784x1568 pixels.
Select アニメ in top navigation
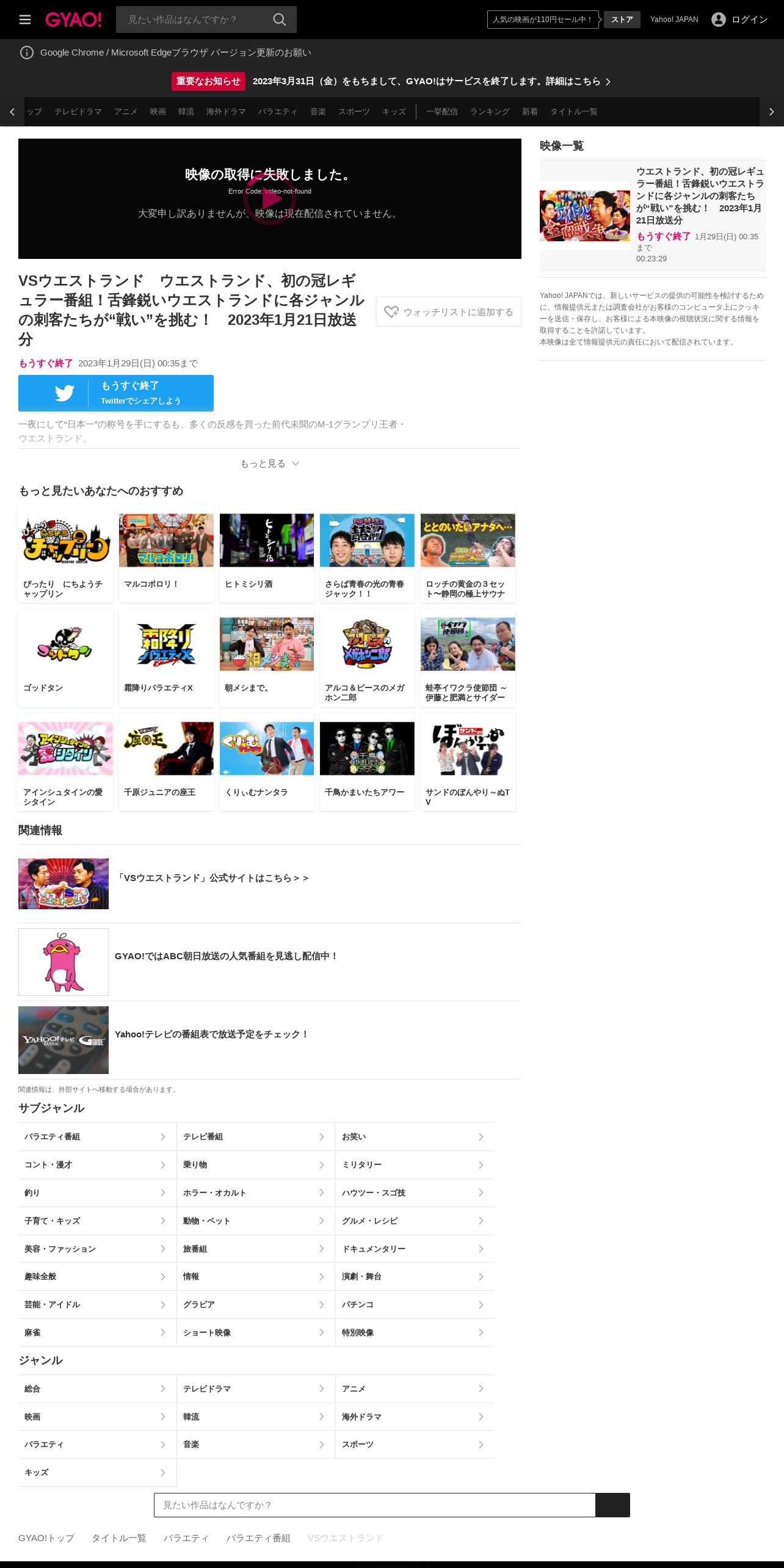click(126, 112)
